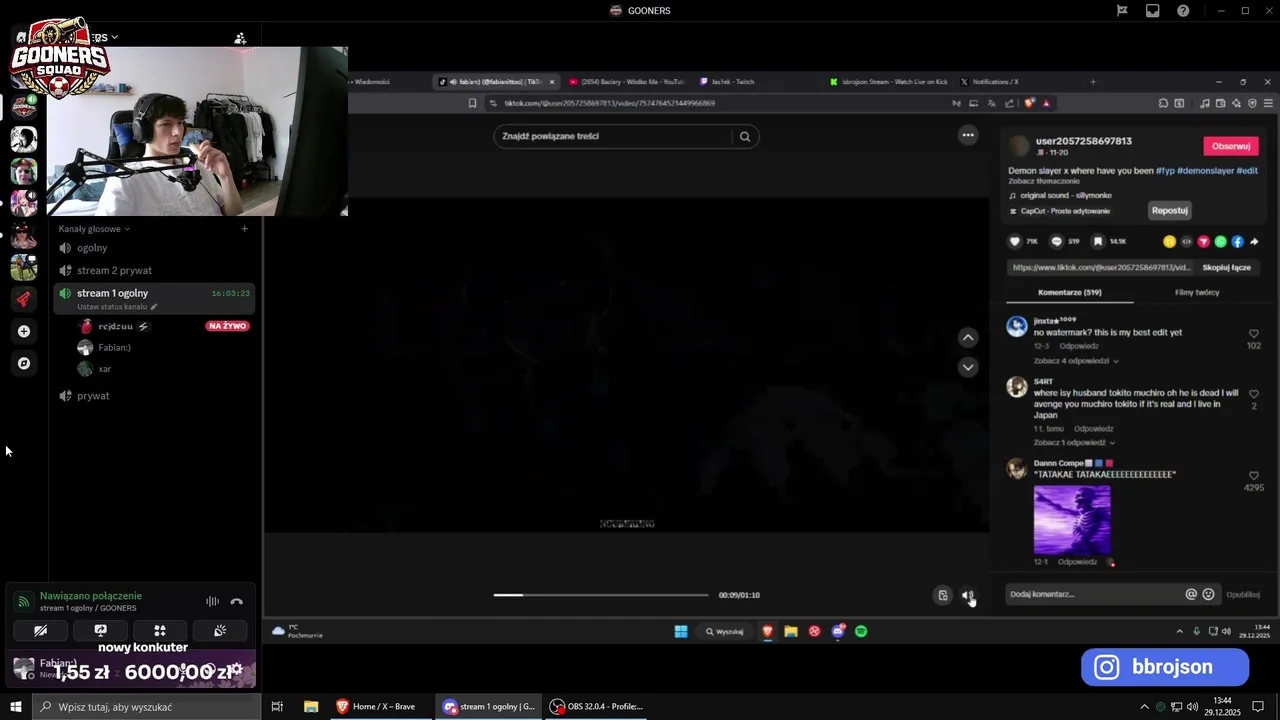Click the embed code share icon
The height and width of the screenshot is (720, 1280).
1187,241
